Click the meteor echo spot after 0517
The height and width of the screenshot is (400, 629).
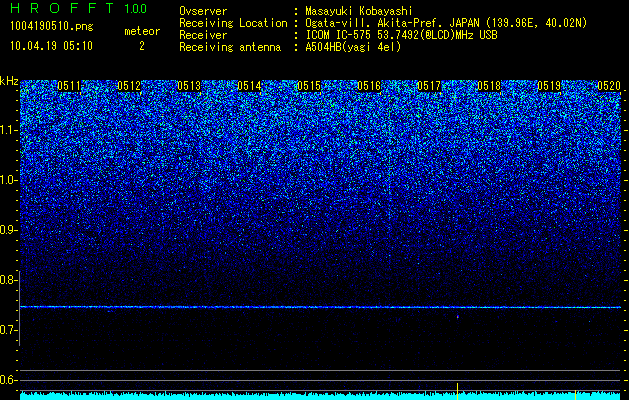tap(457, 317)
